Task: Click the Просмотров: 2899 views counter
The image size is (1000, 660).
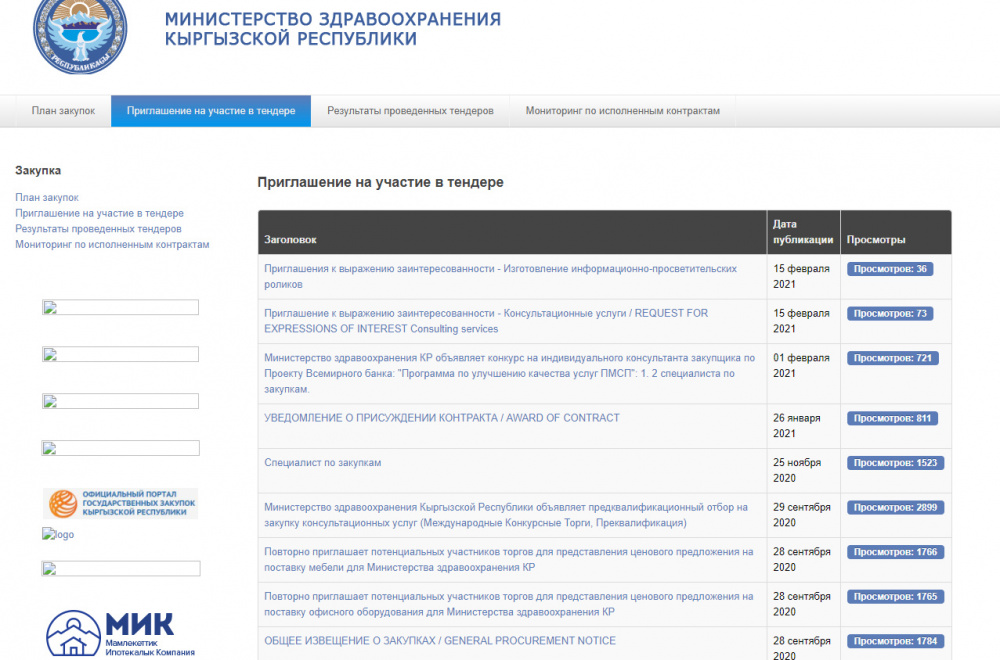Action: [893, 507]
